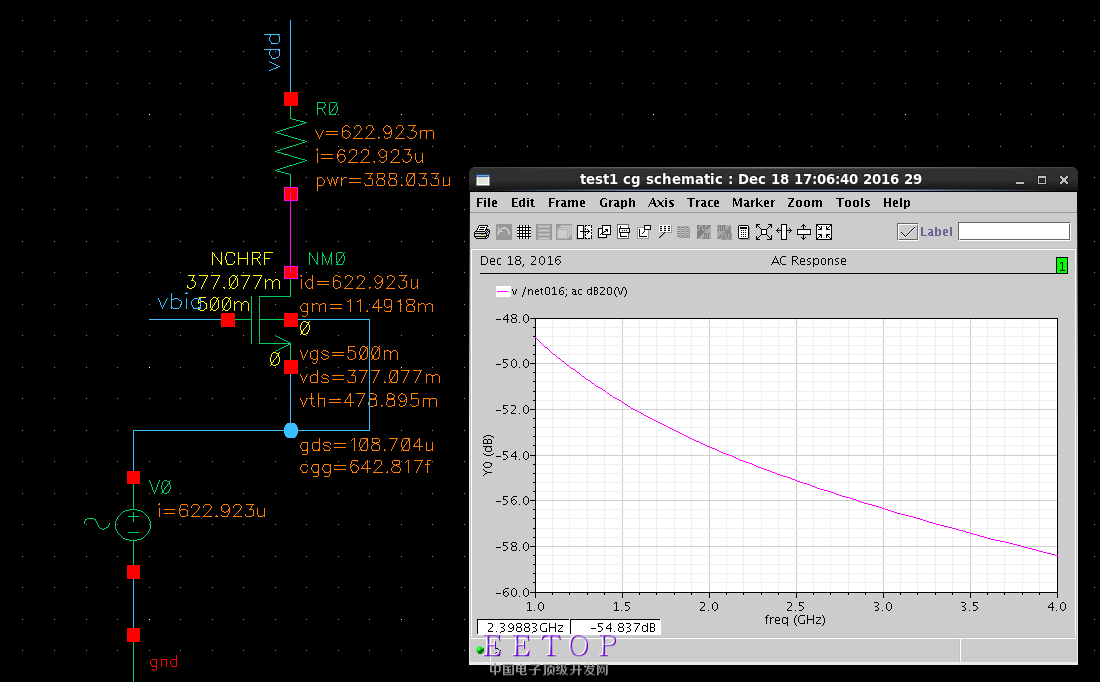Select the green subwindow number 1 indicator
1100x682 pixels.
pyautogui.click(x=1061, y=265)
